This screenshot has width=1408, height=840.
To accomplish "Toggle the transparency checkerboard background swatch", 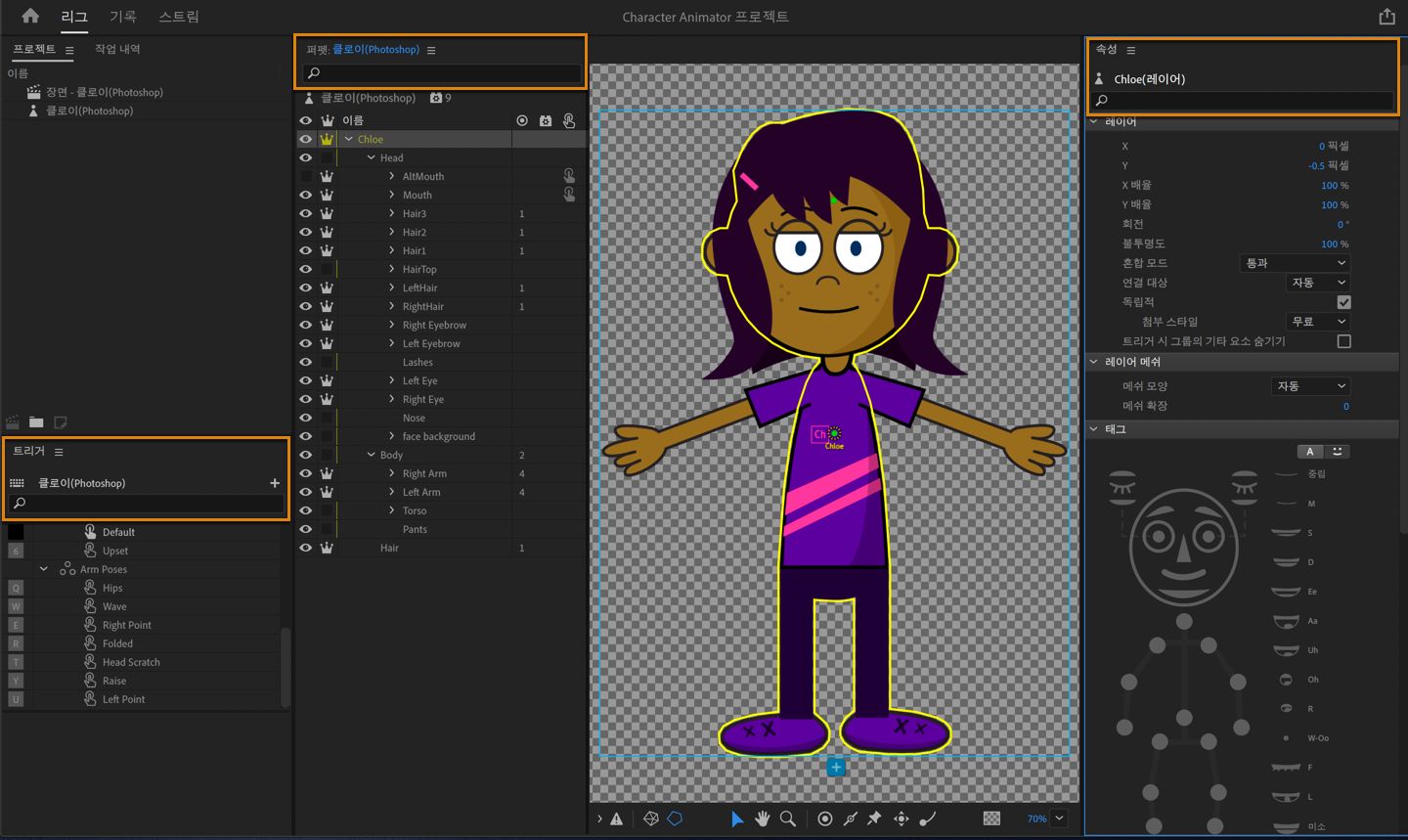I will pos(991,818).
